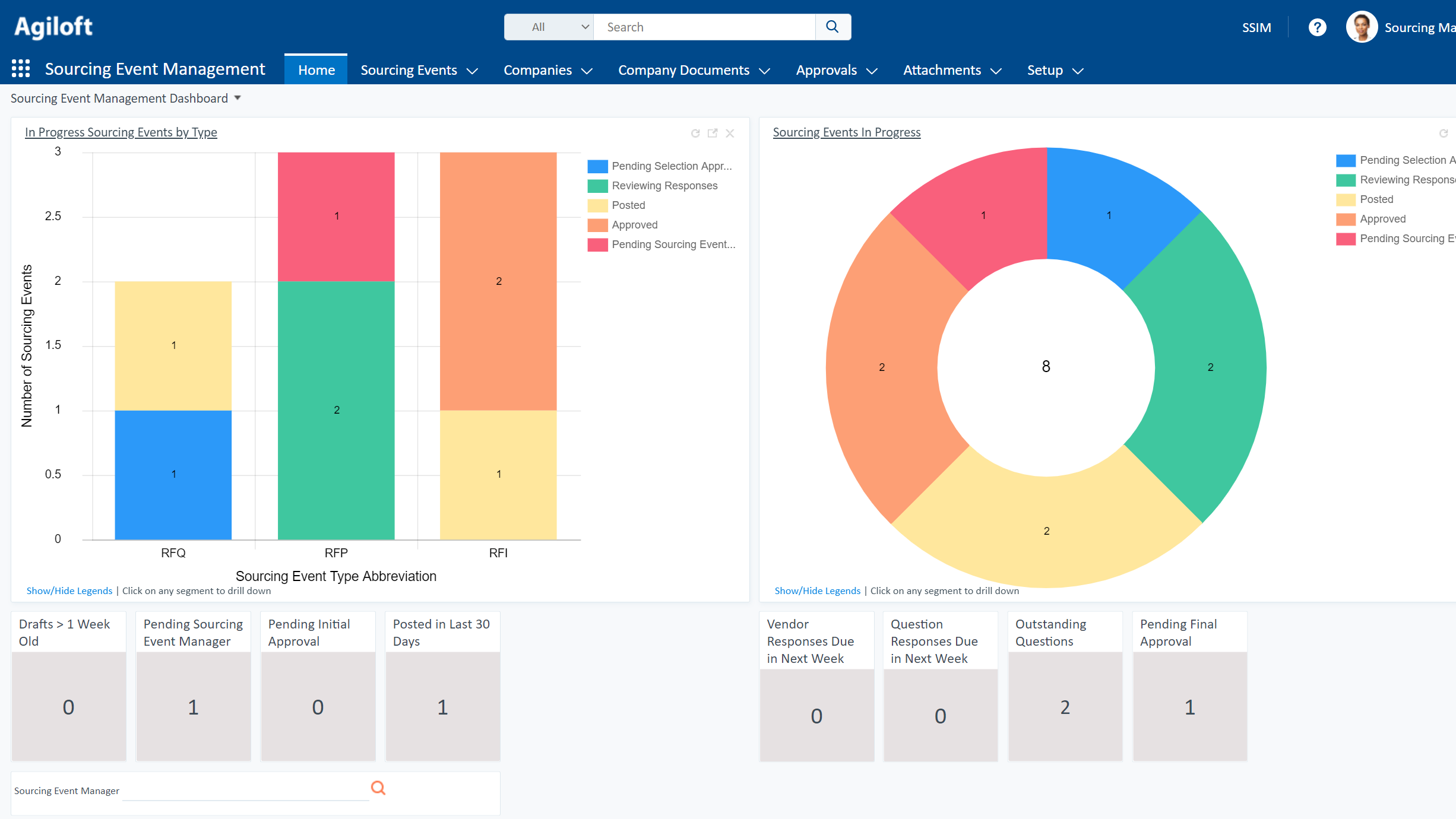This screenshot has height=819, width=1456.
Task: Open the All search scope dropdown
Action: (549, 27)
